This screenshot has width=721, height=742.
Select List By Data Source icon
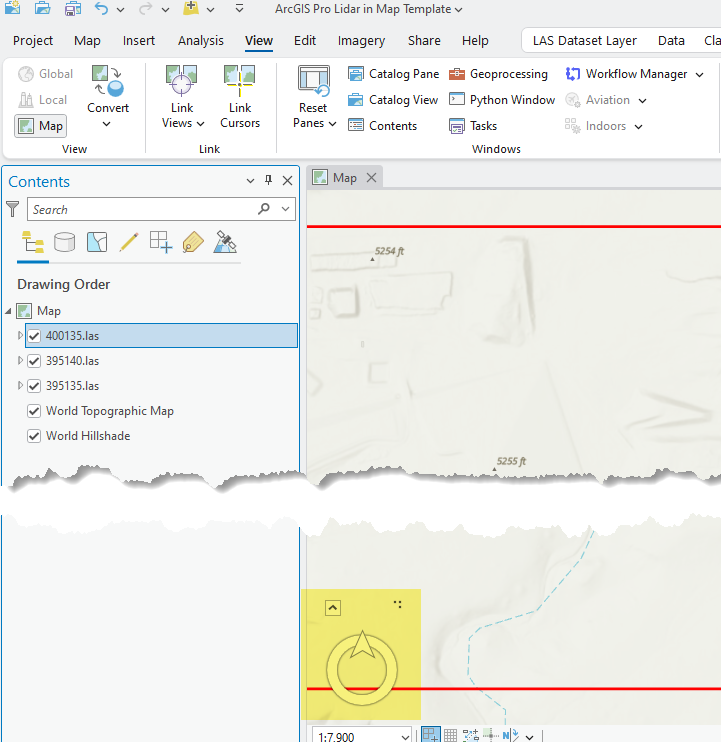pos(64,242)
